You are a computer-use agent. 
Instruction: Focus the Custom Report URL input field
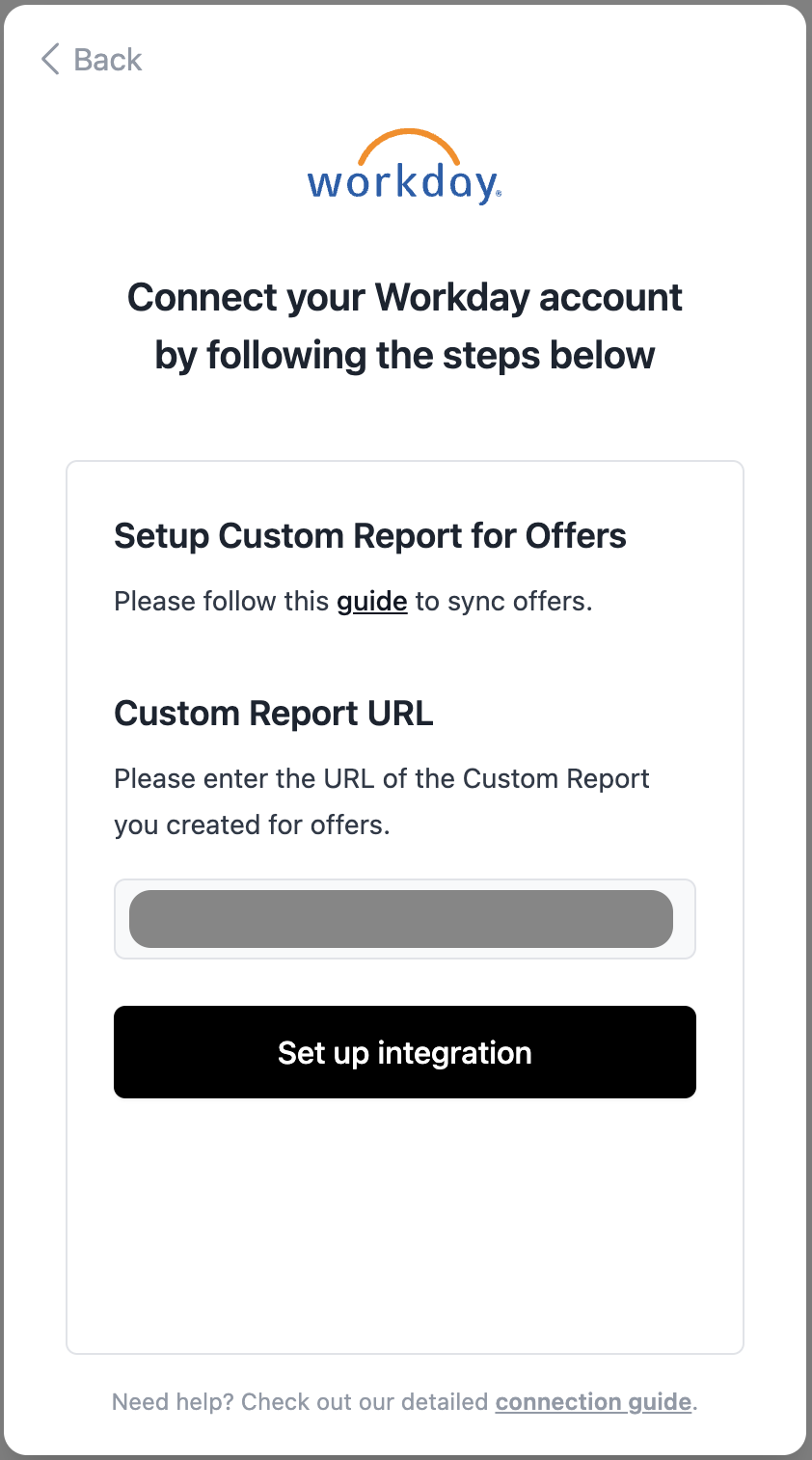coord(405,919)
